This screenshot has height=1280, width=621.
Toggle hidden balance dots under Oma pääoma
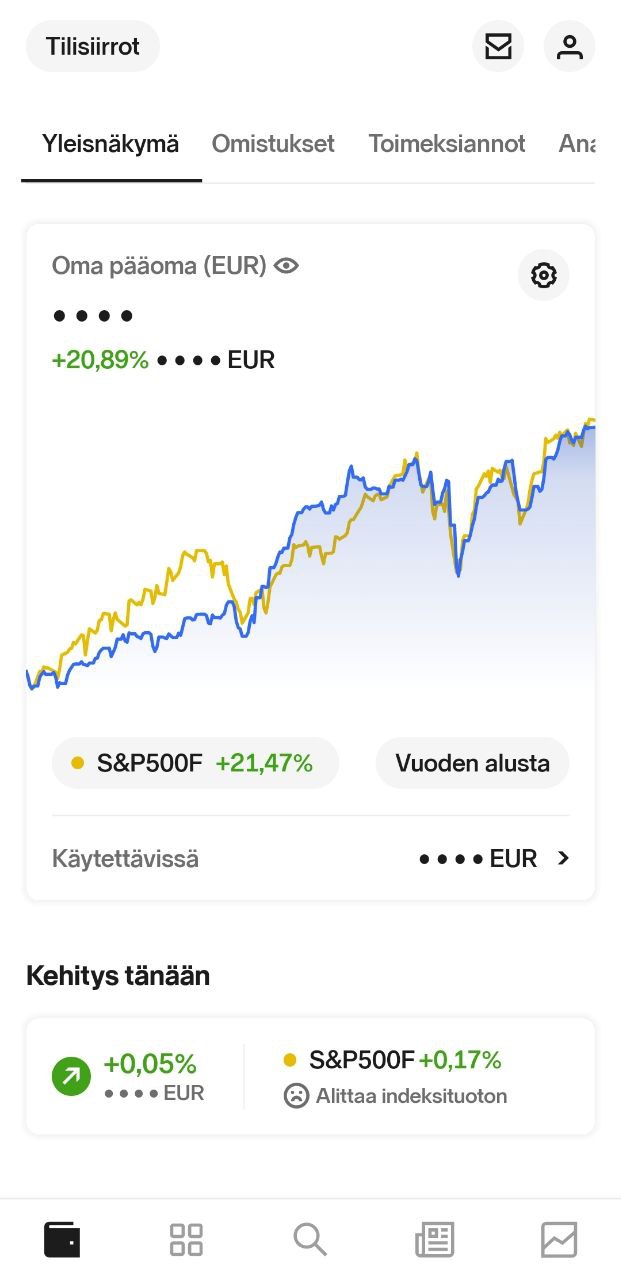[93, 315]
